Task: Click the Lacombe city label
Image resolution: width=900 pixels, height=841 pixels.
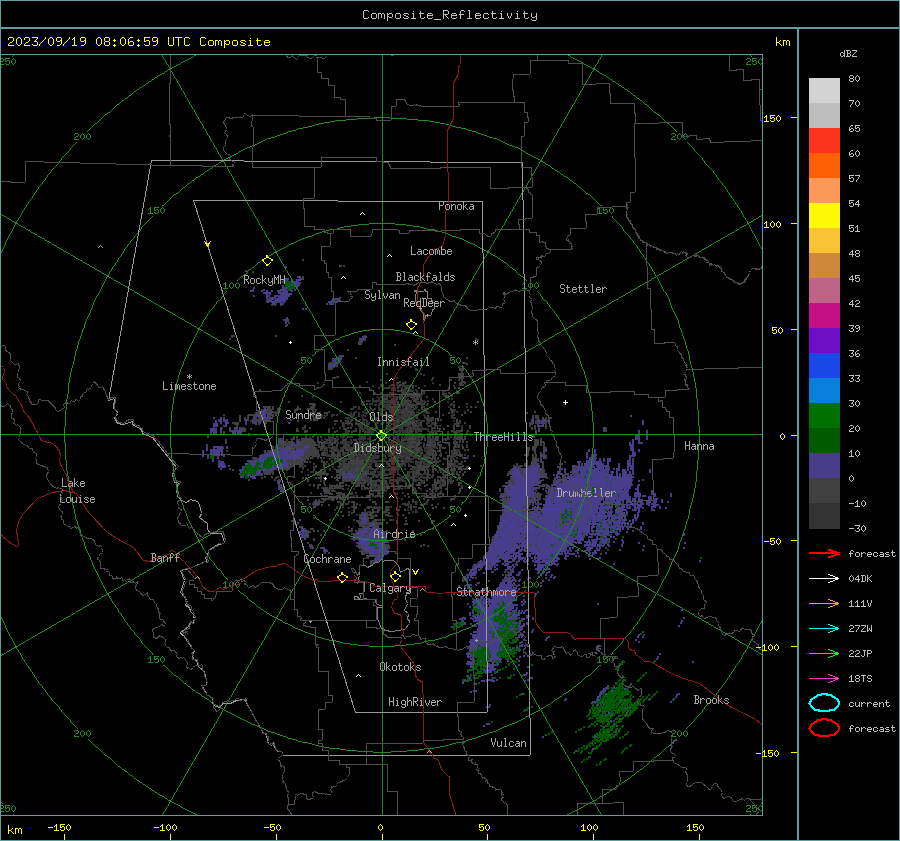Action: coord(431,251)
